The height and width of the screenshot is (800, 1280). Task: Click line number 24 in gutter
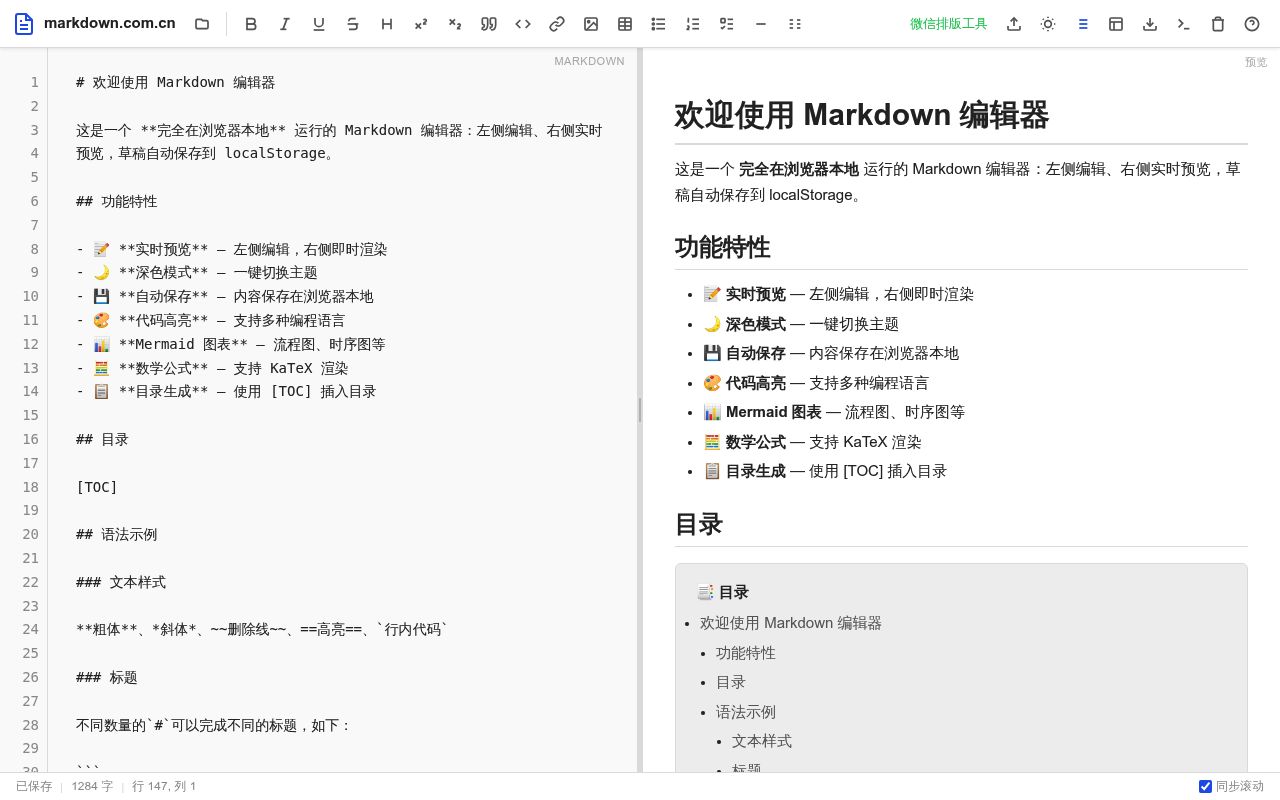(x=30, y=629)
